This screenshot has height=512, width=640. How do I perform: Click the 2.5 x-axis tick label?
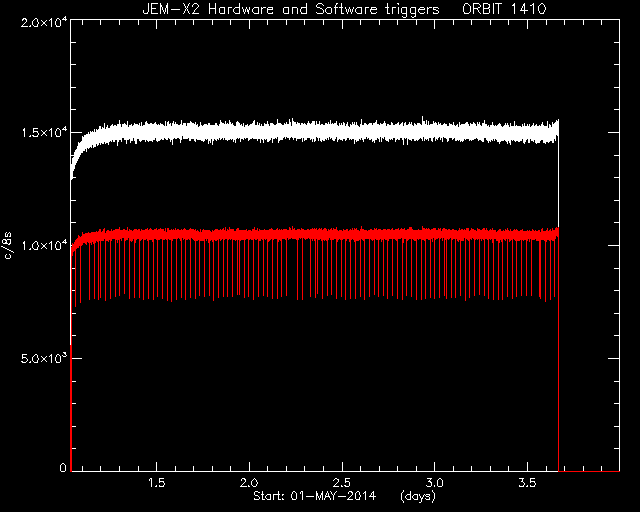(x=342, y=483)
